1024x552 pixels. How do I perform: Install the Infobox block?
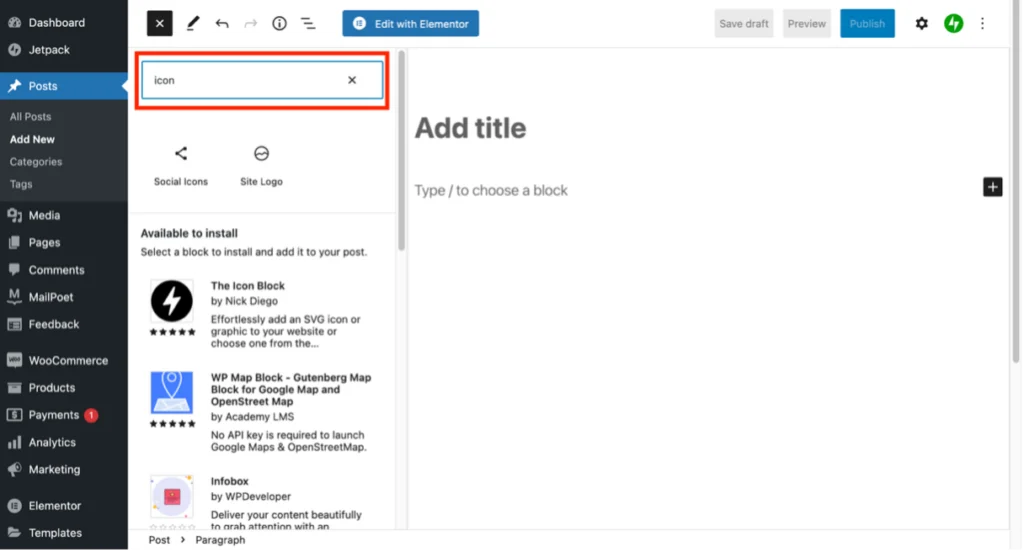coord(261,502)
